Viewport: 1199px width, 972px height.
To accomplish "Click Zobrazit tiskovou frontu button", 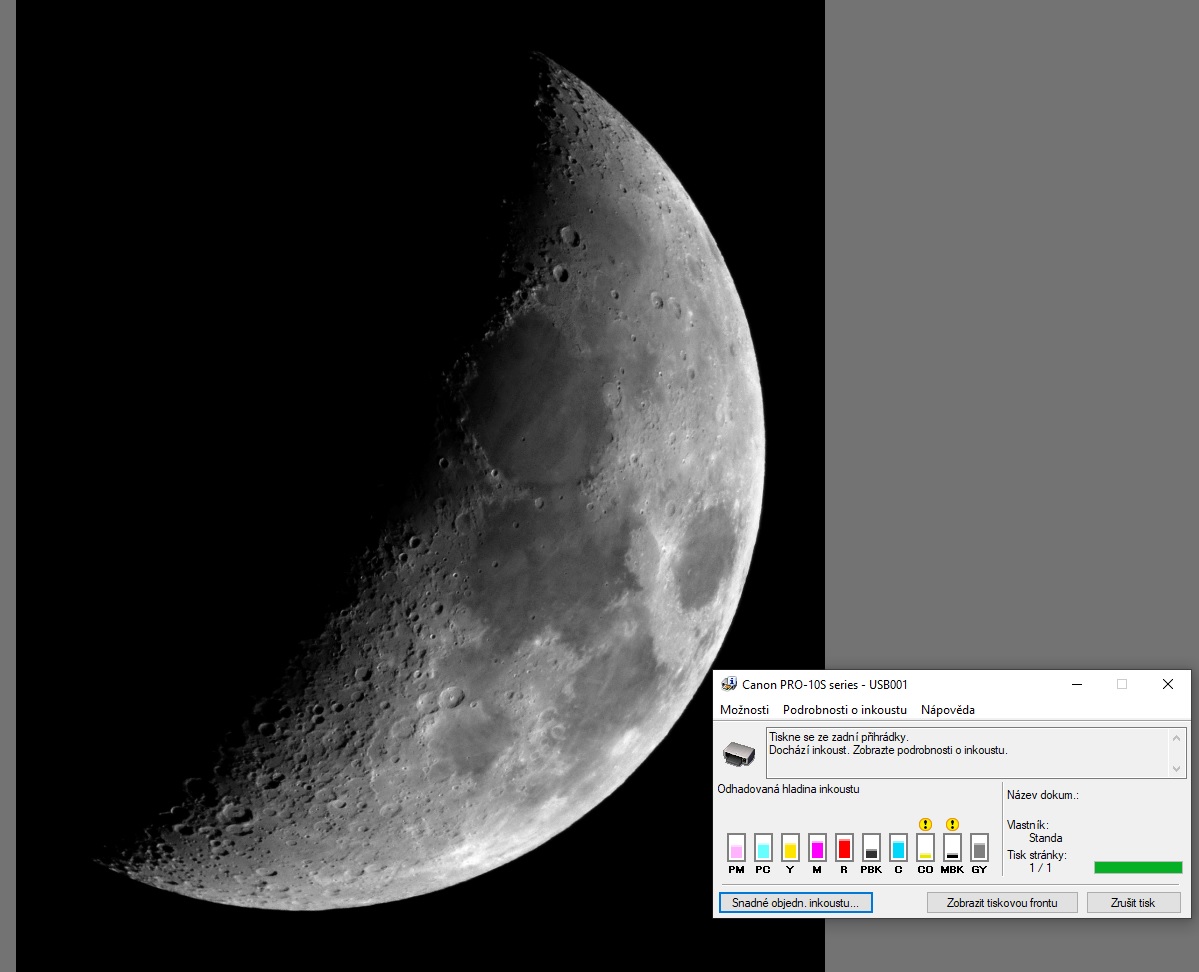I will coord(1001,903).
